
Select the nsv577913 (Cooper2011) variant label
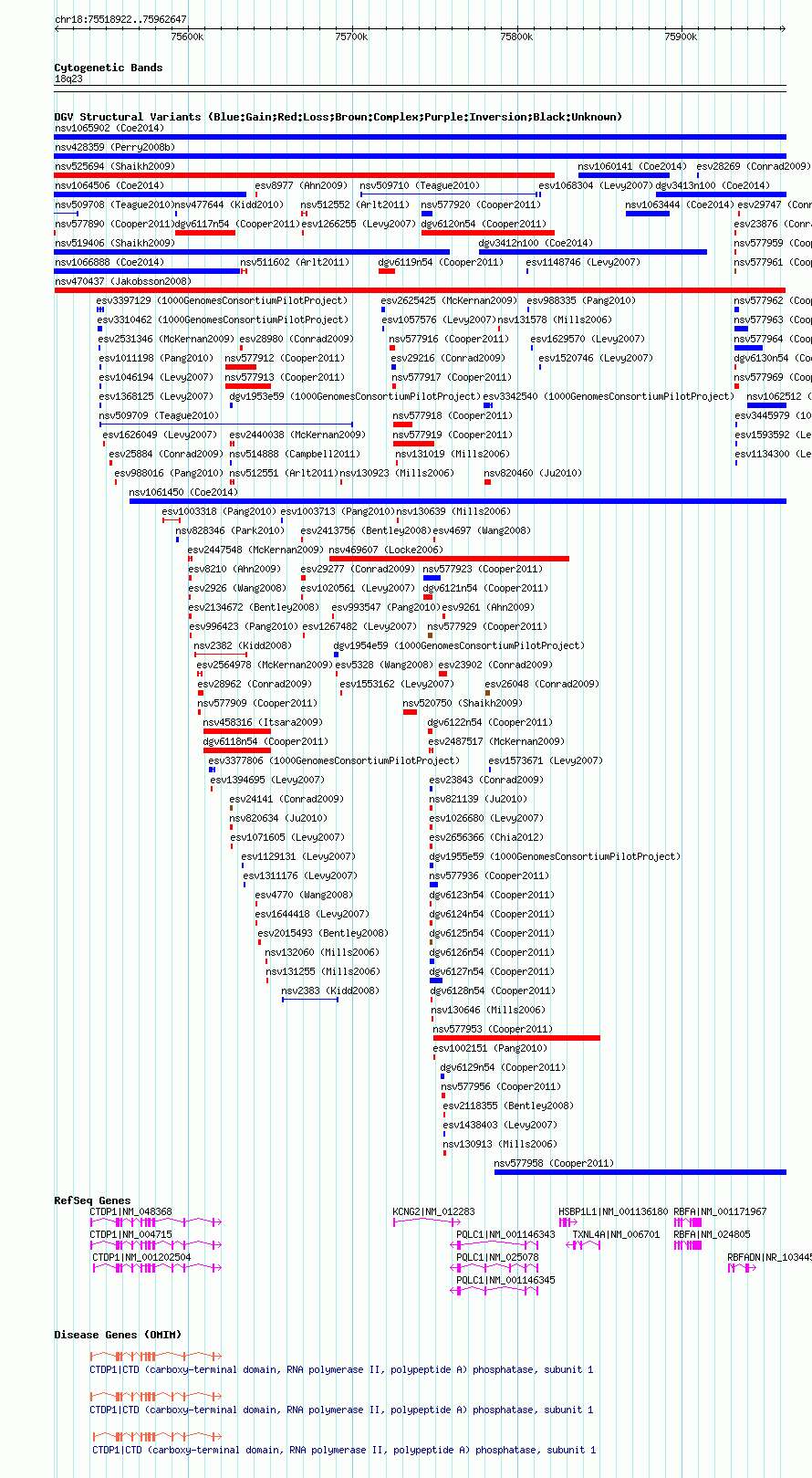pos(285,377)
